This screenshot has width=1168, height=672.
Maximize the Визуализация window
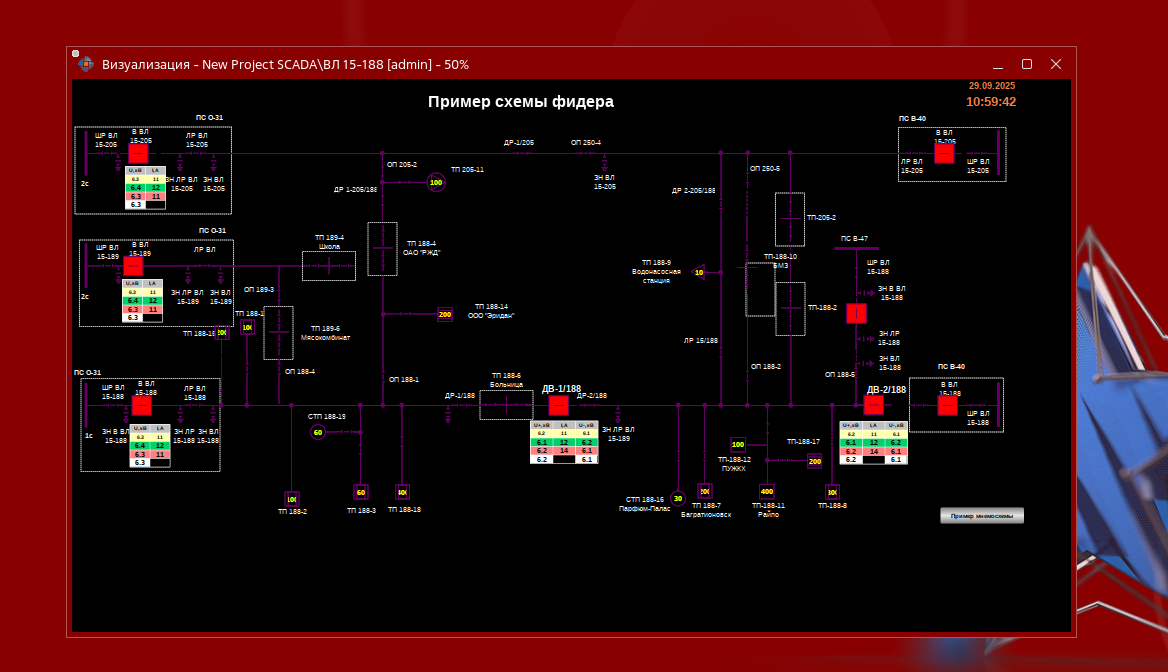[x=1026, y=64]
